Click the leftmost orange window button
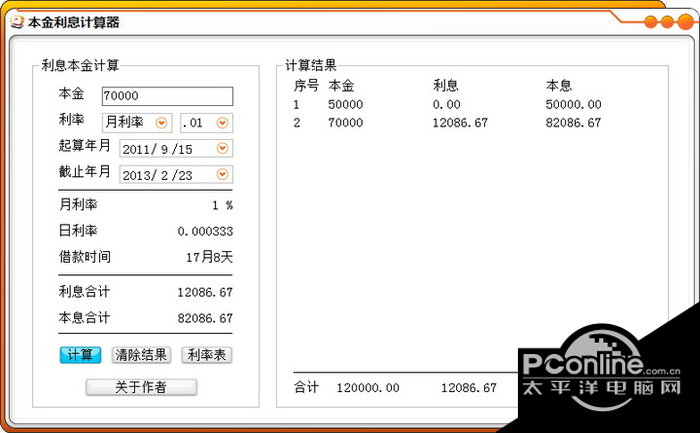 tap(651, 21)
